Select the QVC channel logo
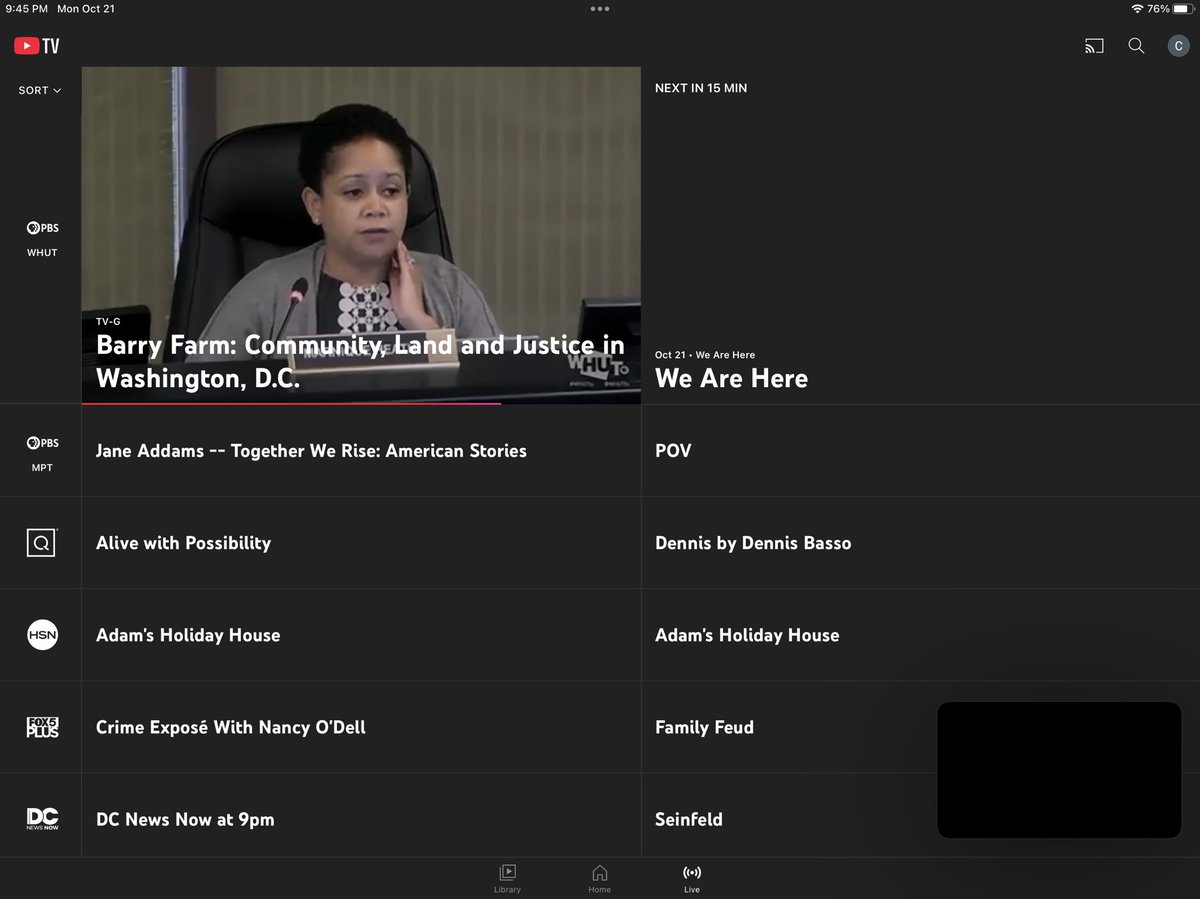 [42, 543]
